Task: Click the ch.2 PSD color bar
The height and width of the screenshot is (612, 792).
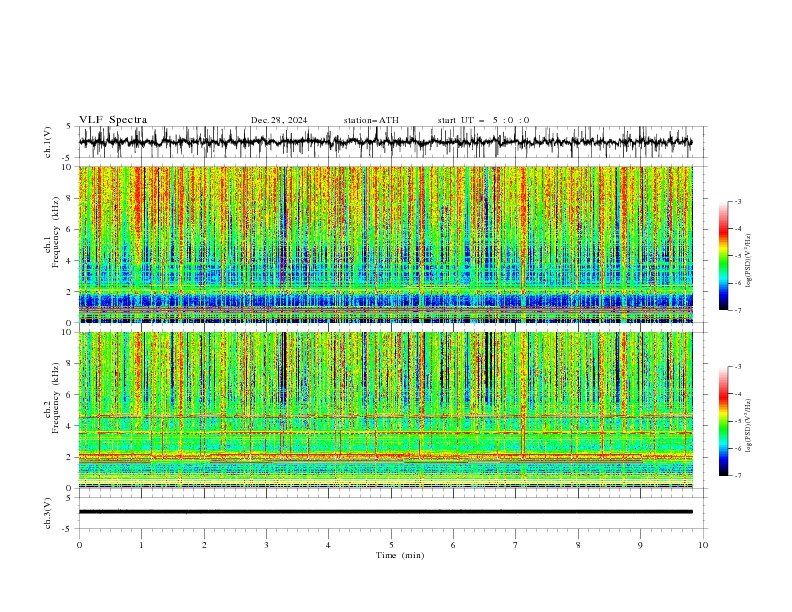Action: pos(723,421)
